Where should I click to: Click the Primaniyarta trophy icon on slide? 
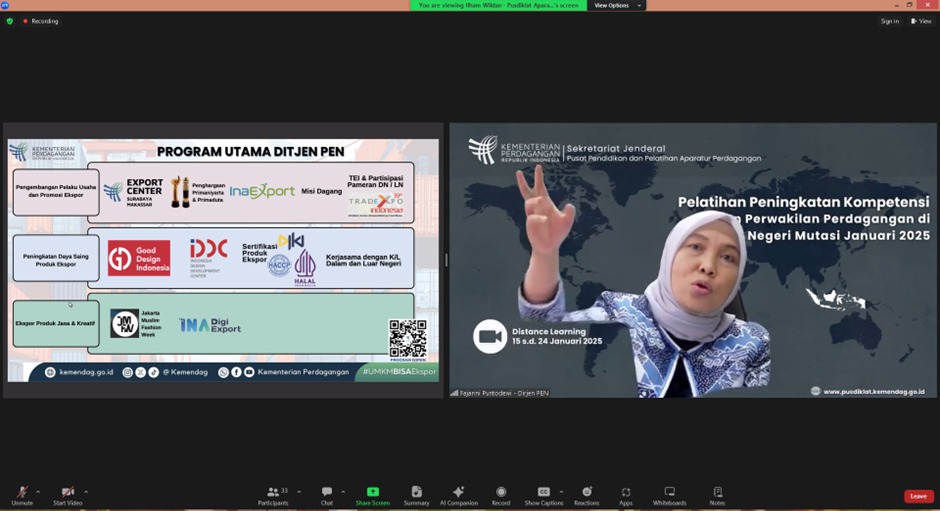pos(180,192)
